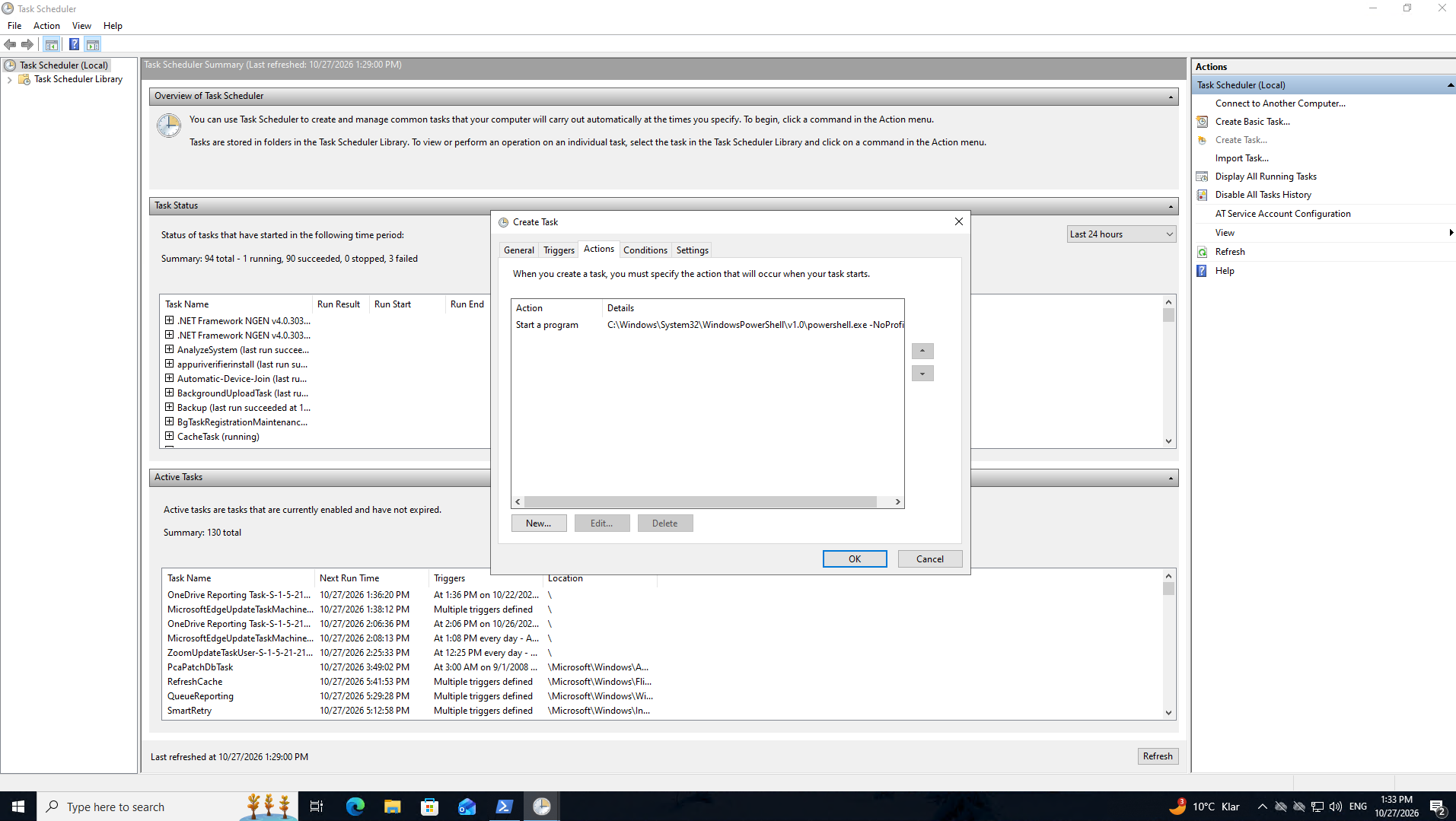Viewport: 1456px width, 821px height.
Task: Click Import Task... in Actions pane
Action: (x=1241, y=158)
